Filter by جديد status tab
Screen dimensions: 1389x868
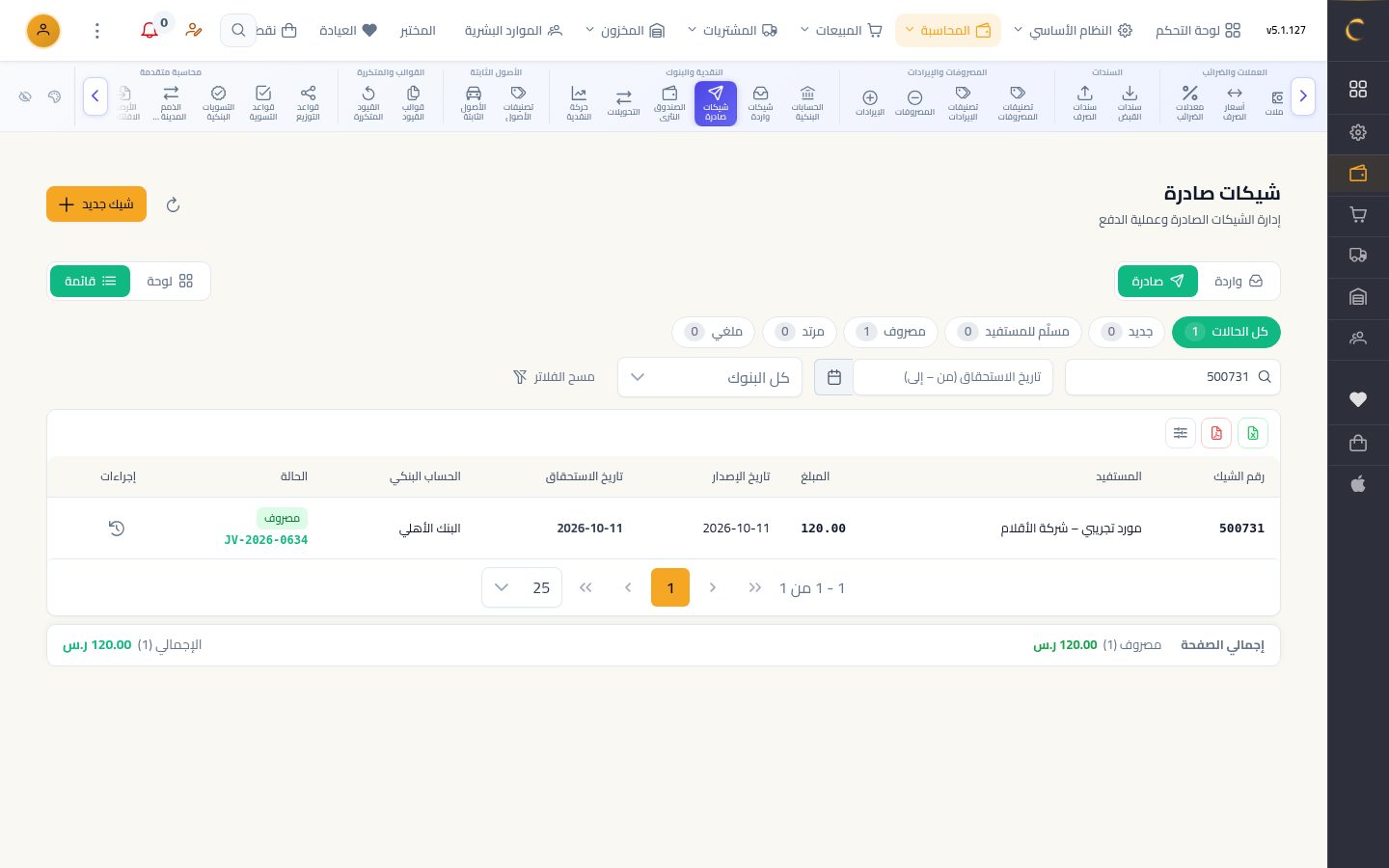1128,332
